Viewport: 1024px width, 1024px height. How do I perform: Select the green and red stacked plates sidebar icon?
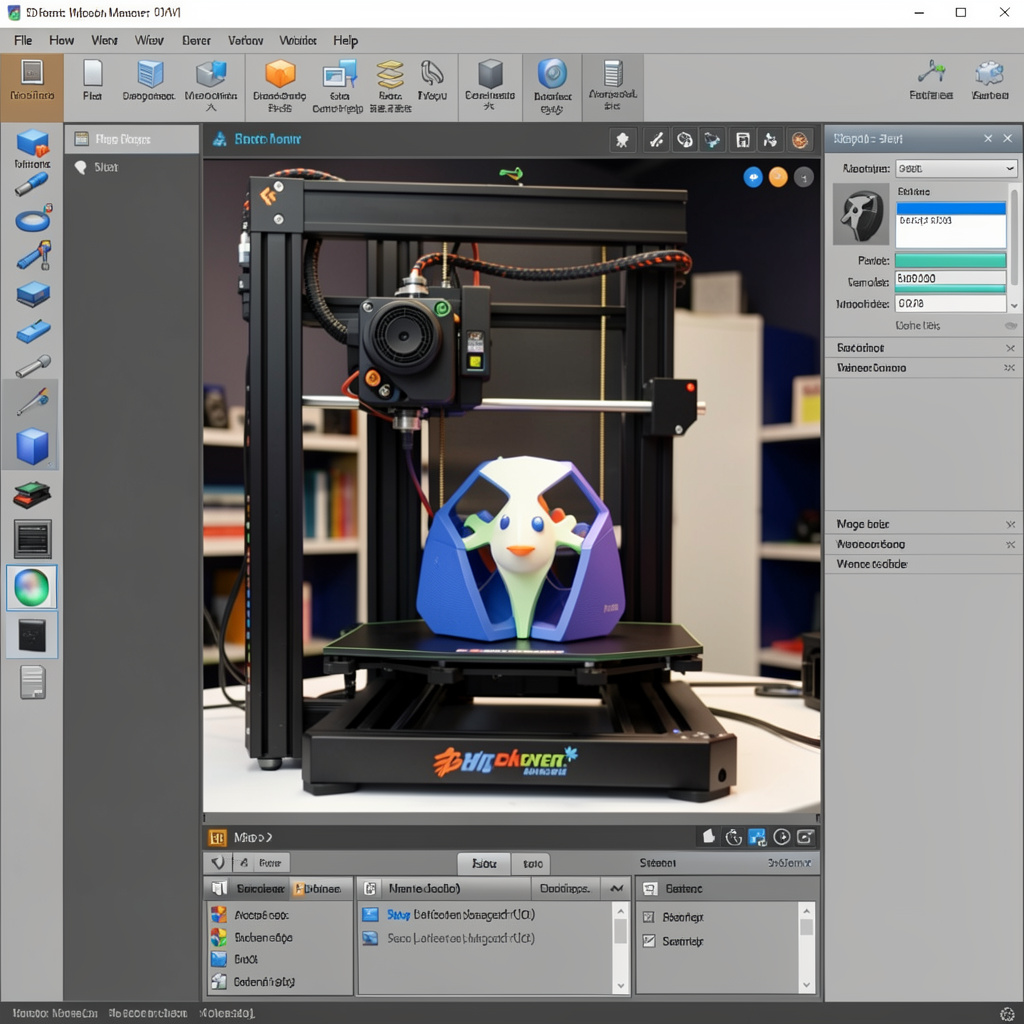pyautogui.click(x=32, y=494)
